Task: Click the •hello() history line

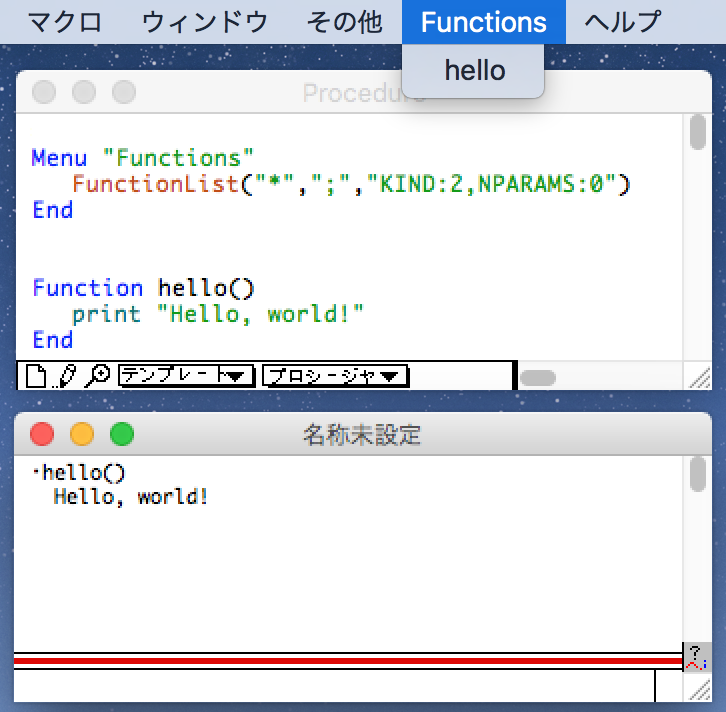Action: point(79,473)
